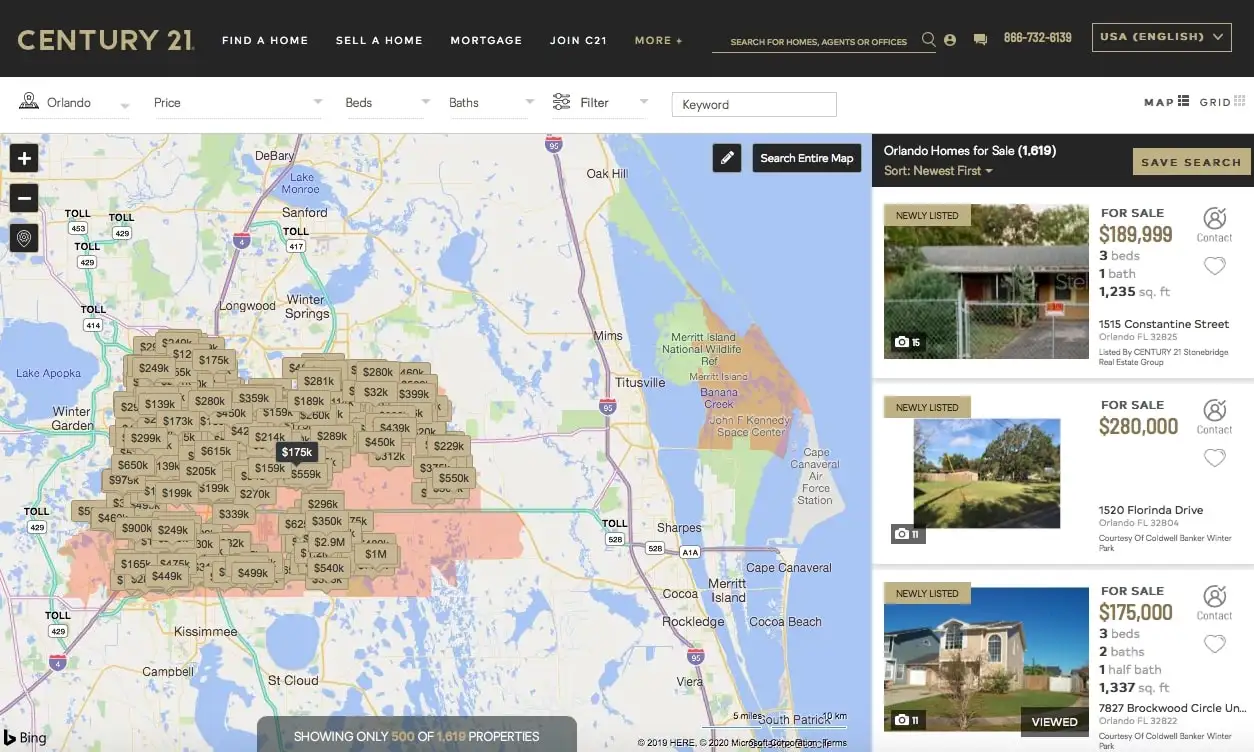The image size is (1254, 752).
Task: Open the Mortgage menu item
Action: click(486, 40)
